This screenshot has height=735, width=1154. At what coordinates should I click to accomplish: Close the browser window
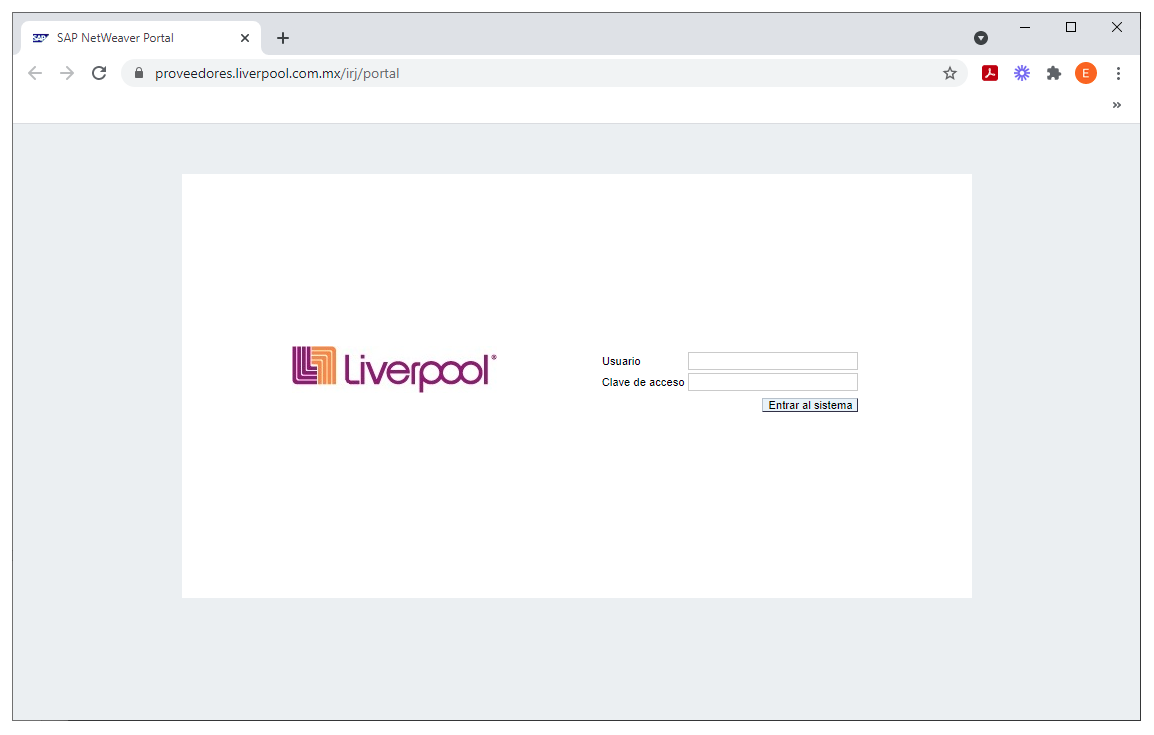[1116, 27]
